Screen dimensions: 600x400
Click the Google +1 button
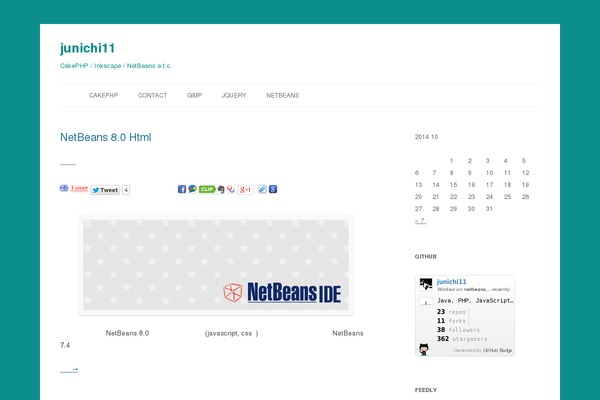245,189
